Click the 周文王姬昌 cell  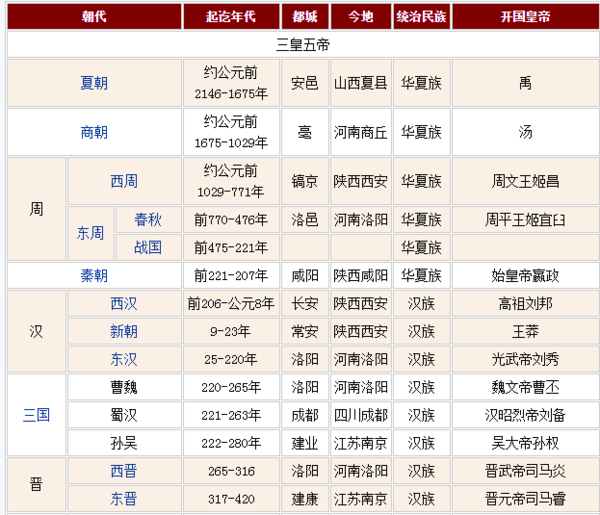pos(526,181)
